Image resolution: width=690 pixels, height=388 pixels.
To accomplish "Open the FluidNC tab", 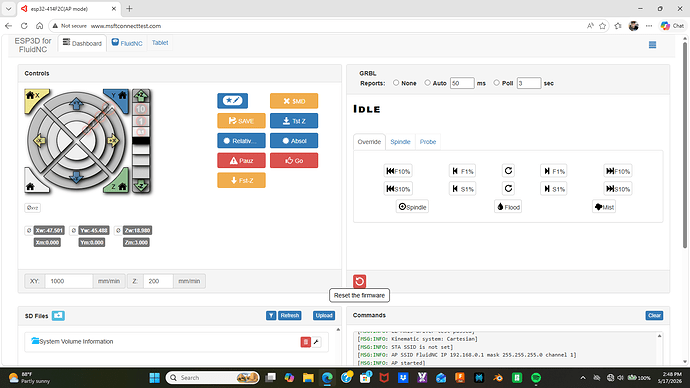I will pyautogui.click(x=127, y=43).
